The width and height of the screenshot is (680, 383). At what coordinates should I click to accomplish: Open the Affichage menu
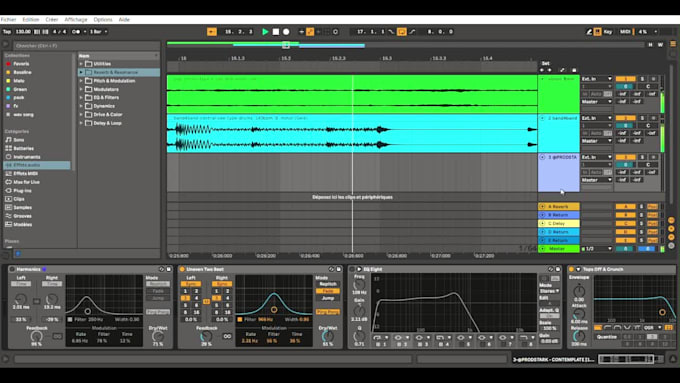tap(76, 20)
